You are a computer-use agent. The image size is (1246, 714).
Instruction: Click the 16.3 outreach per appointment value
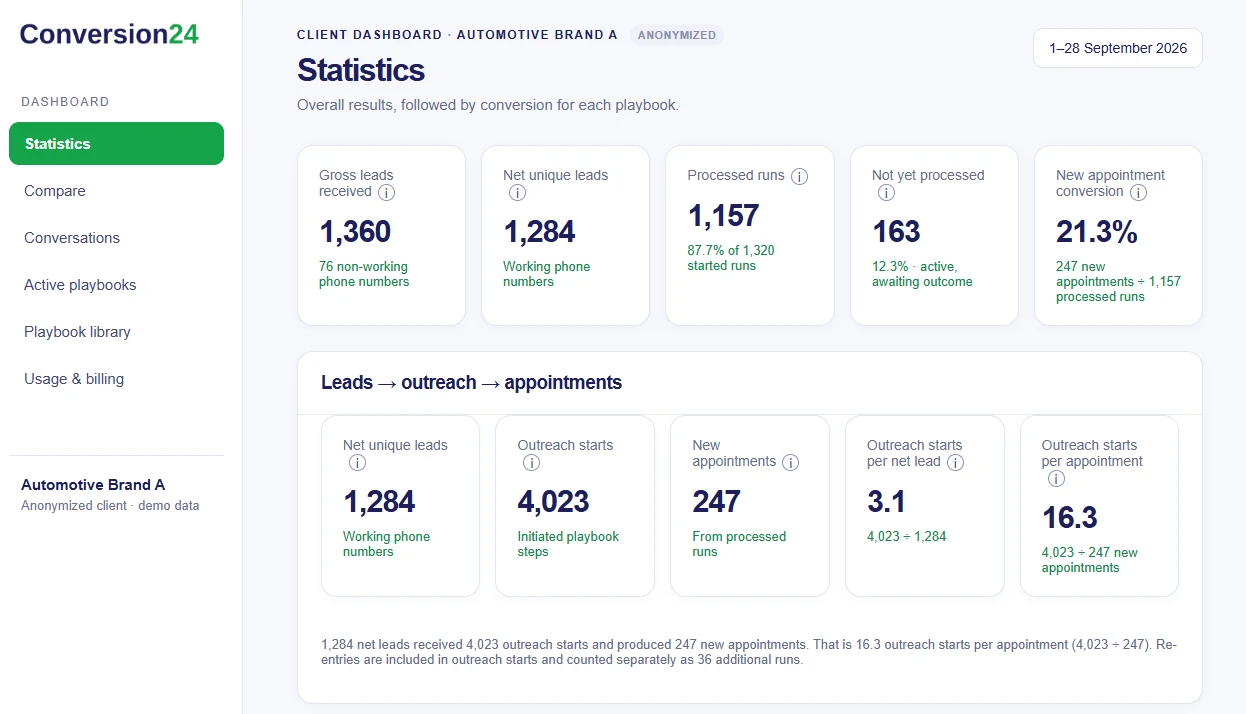pyautogui.click(x=1069, y=518)
